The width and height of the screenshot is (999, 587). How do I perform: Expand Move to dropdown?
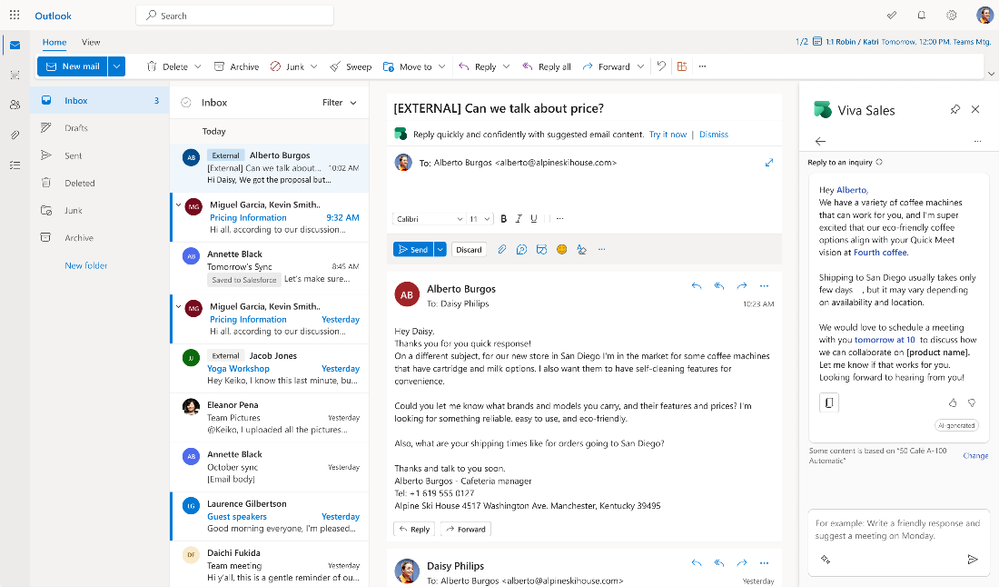(442, 66)
